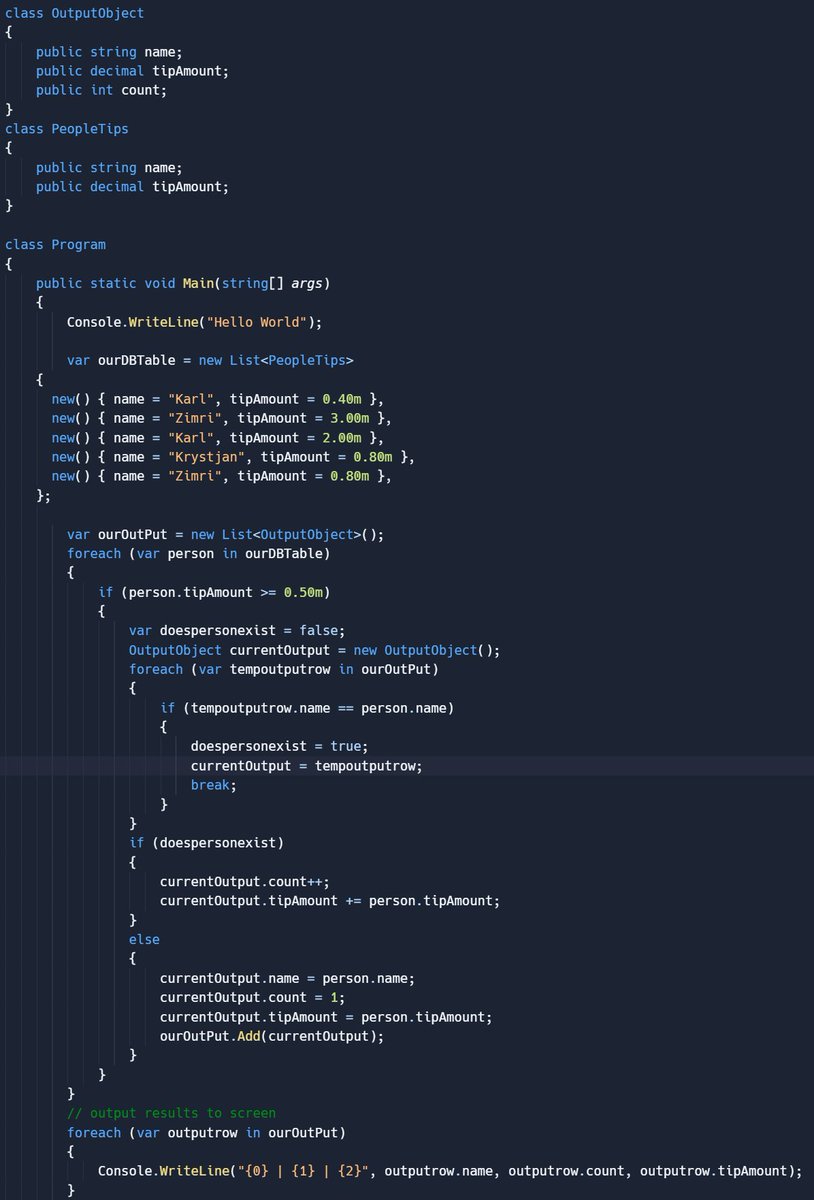Click the 'public static void Main' method signature
The height and width of the screenshot is (1200, 814).
click(183, 284)
